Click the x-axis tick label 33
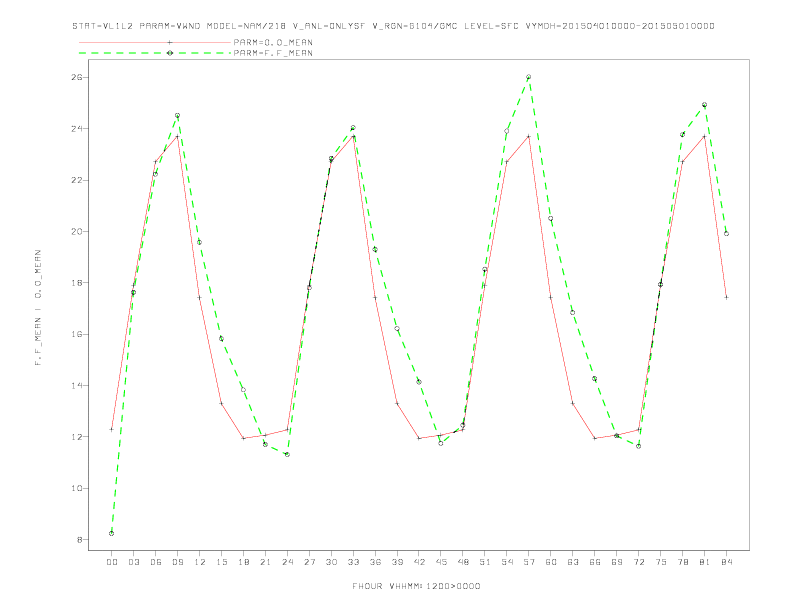Viewport: 792px width, 612px height. coord(353,562)
